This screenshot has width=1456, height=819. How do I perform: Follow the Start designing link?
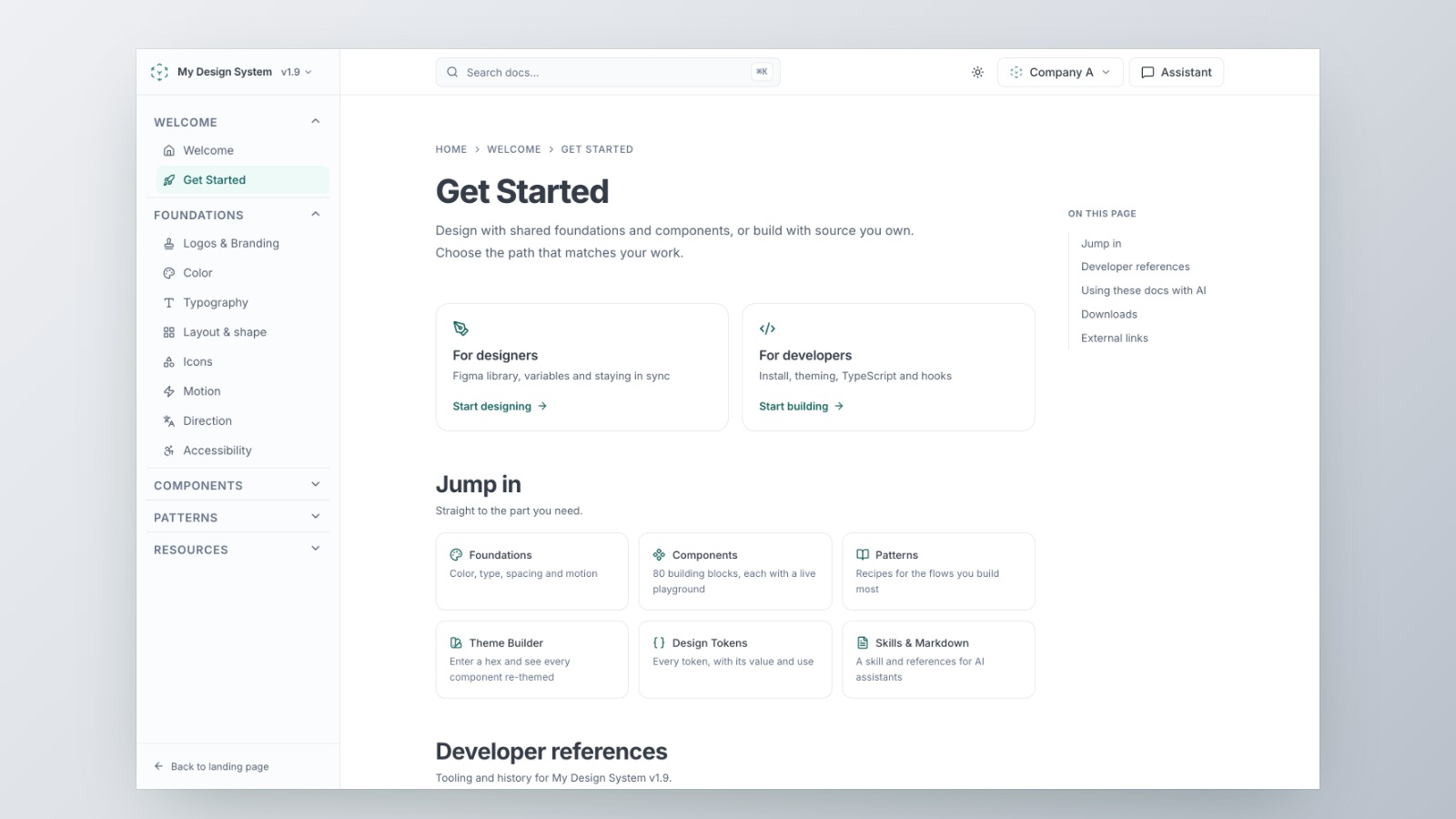click(x=500, y=406)
